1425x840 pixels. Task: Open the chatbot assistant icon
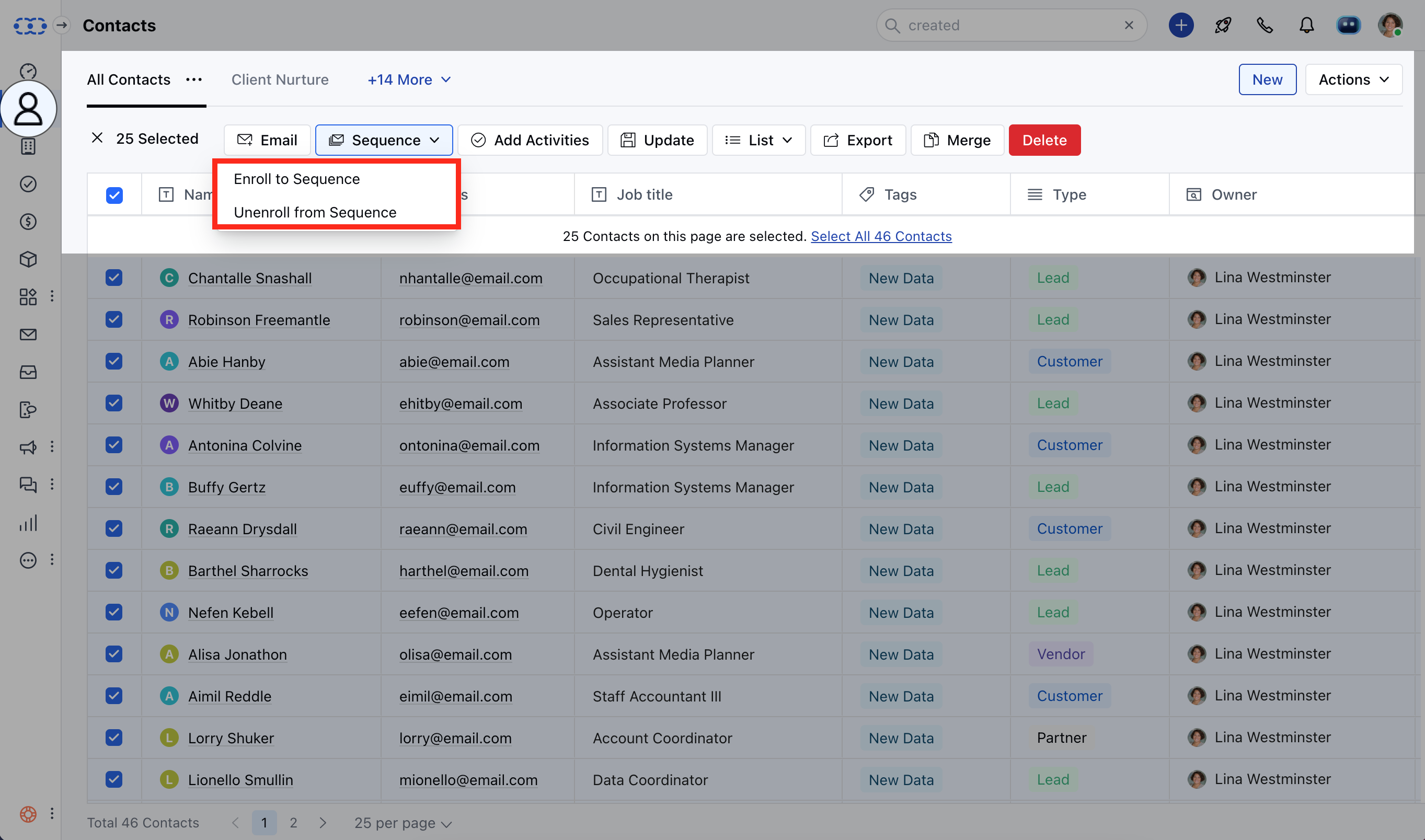[1348, 26]
